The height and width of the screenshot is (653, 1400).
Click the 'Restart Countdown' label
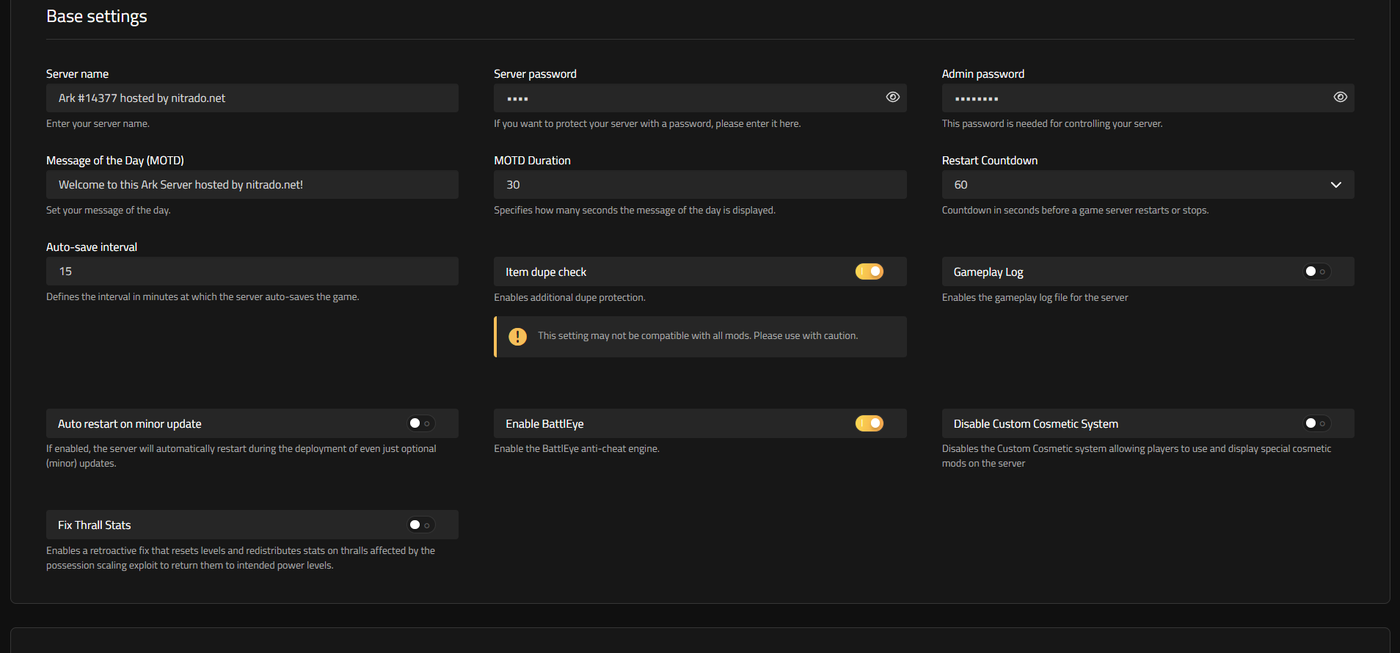pos(988,160)
